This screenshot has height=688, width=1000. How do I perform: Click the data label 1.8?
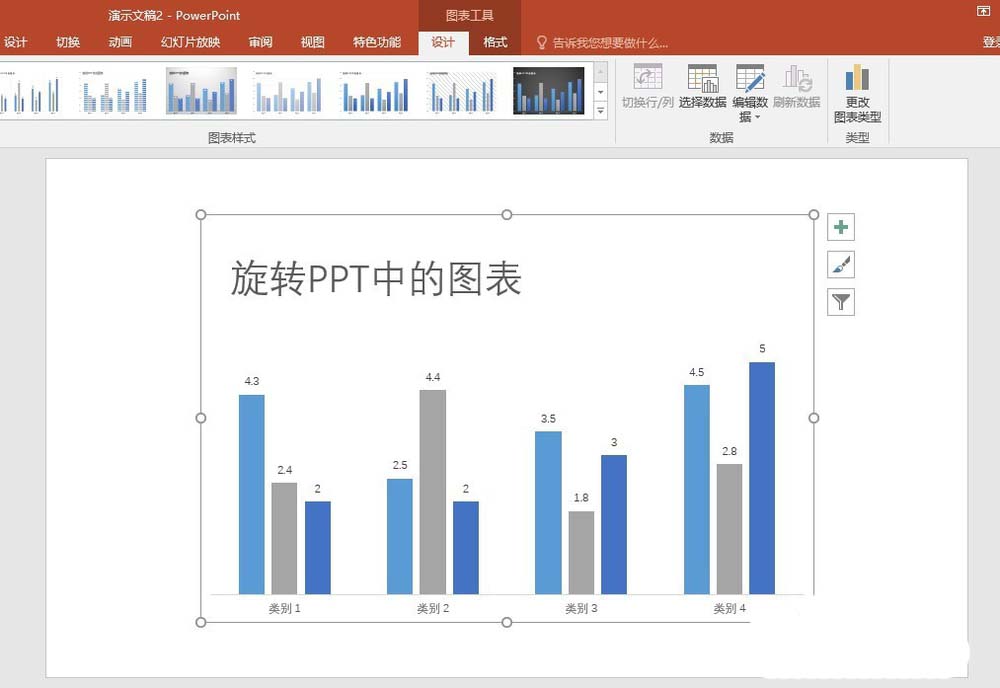[x=581, y=497]
